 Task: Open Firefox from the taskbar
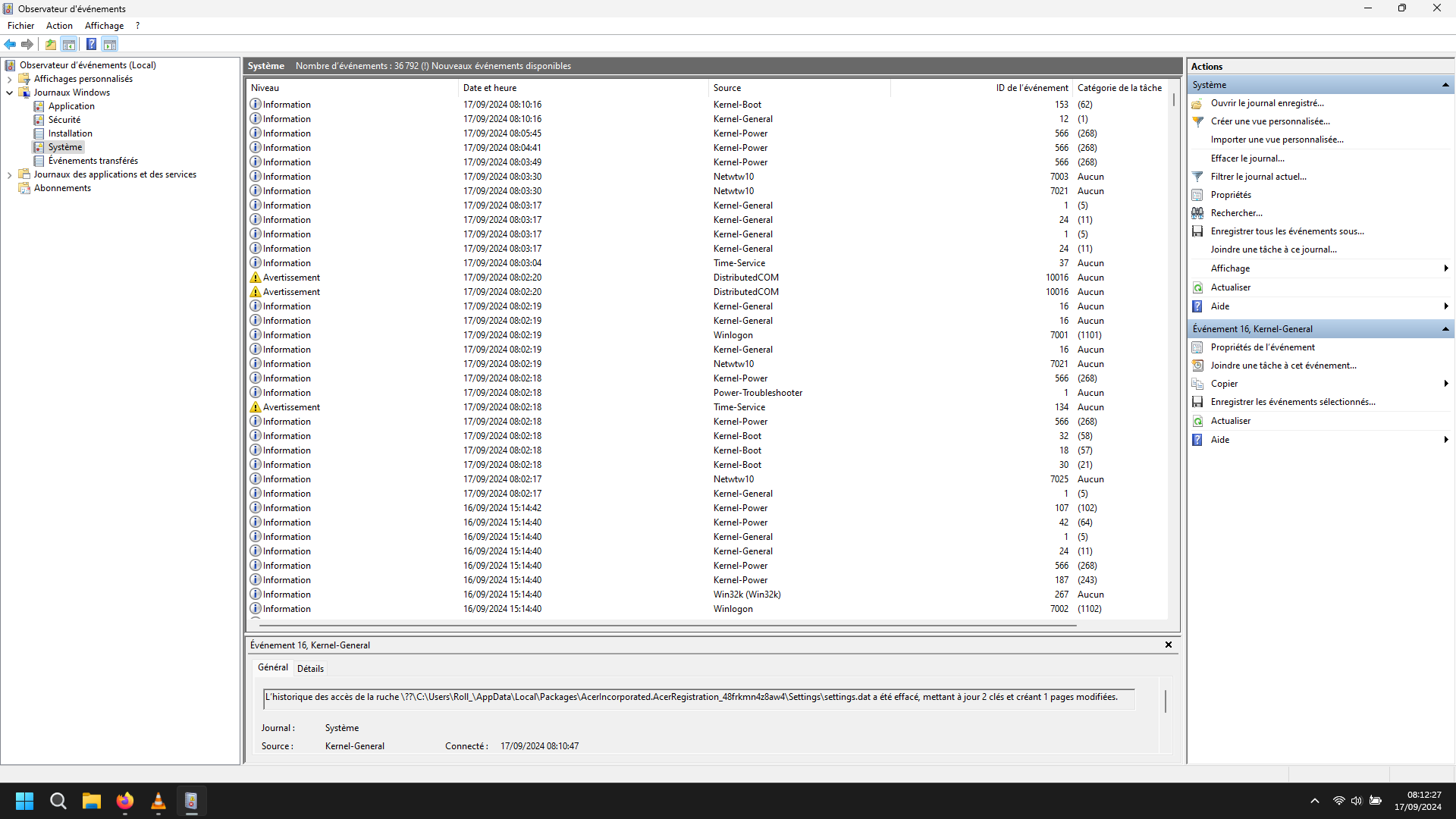(124, 801)
